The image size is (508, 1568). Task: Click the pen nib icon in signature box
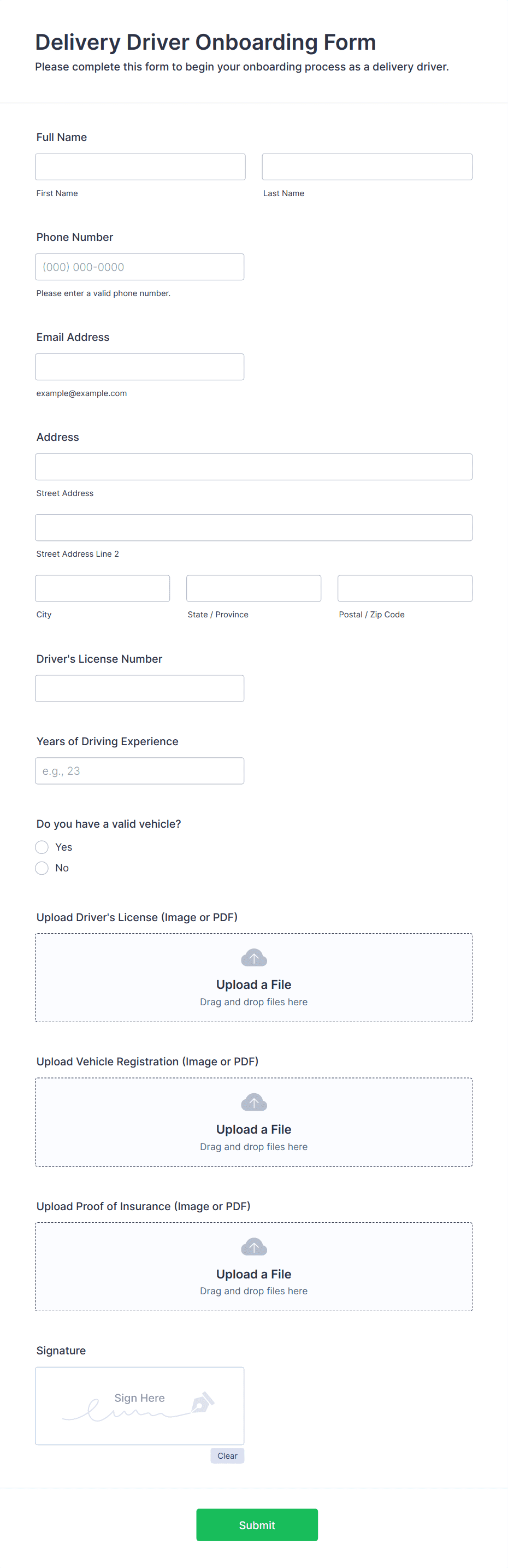(203, 1402)
